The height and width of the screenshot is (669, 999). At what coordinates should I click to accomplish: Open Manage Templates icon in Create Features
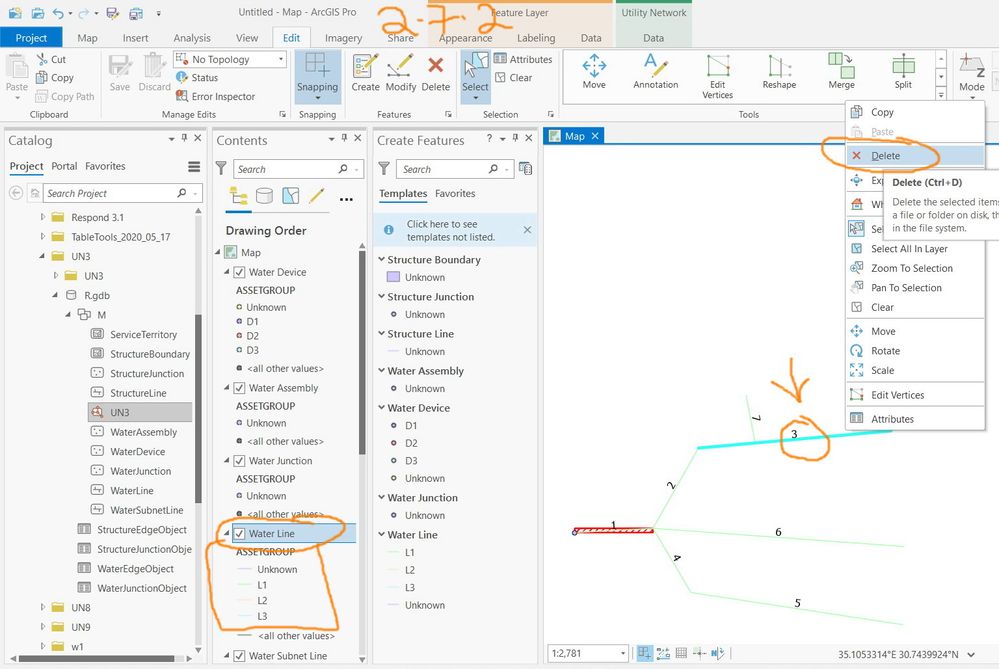pyautogui.click(x=525, y=169)
